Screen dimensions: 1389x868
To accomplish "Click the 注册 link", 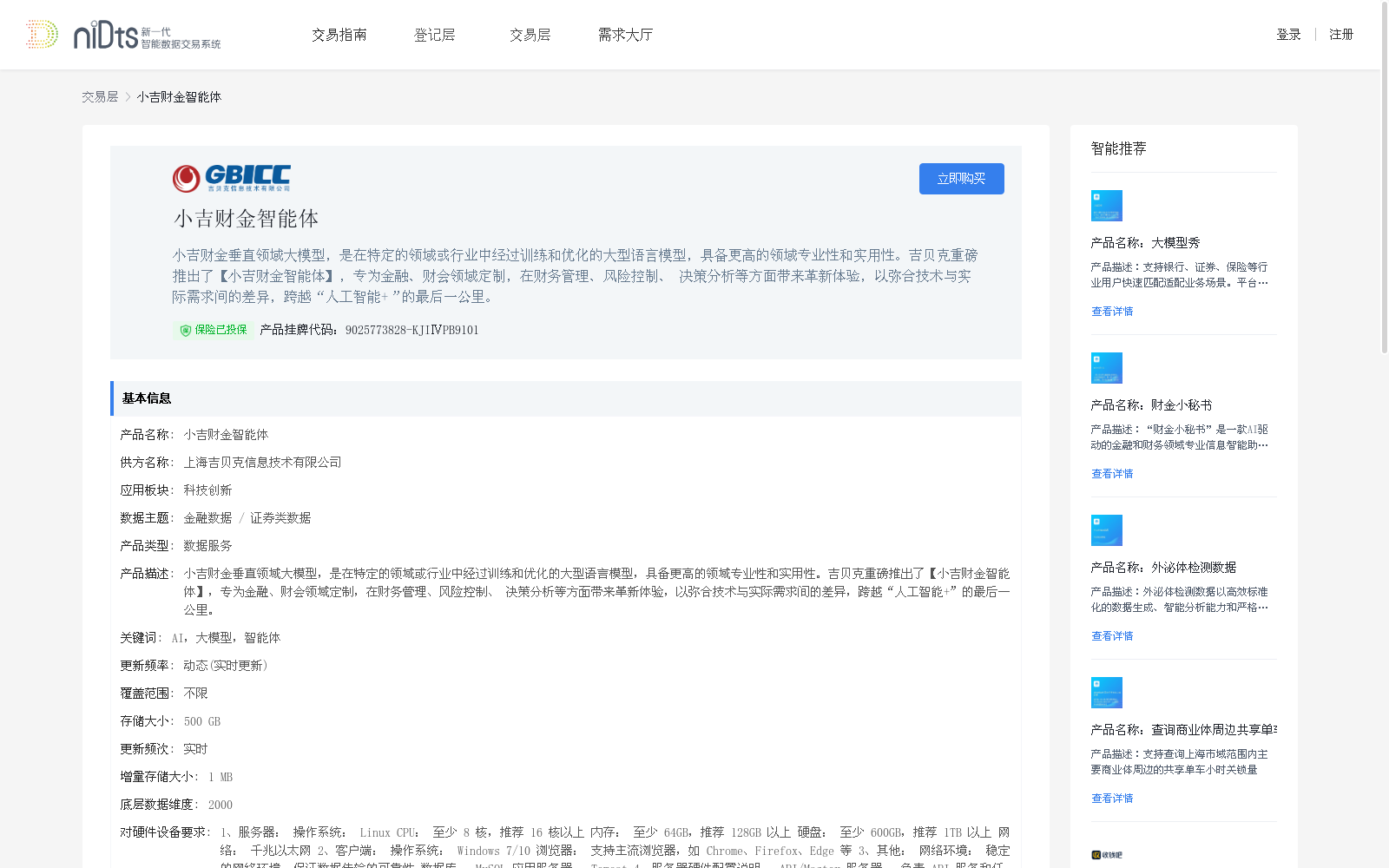I will click(x=1341, y=35).
